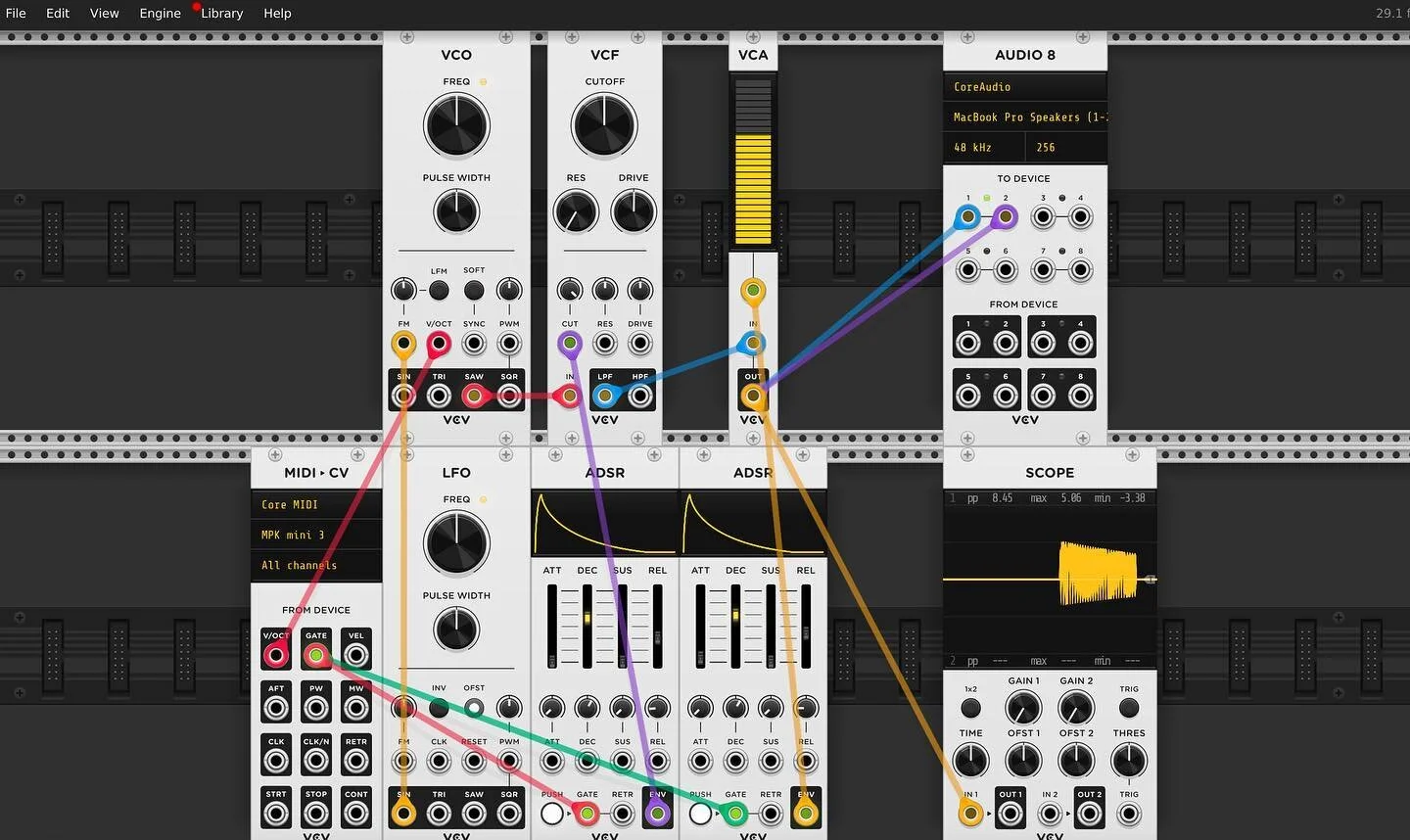Open the MacBook Pro Speakers device selector
1410x840 pixels.
coord(1024,117)
